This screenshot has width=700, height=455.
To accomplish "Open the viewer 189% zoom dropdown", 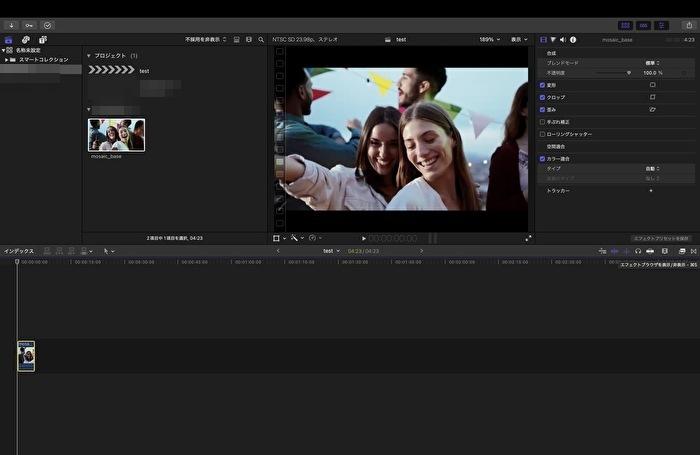I will [x=489, y=39].
